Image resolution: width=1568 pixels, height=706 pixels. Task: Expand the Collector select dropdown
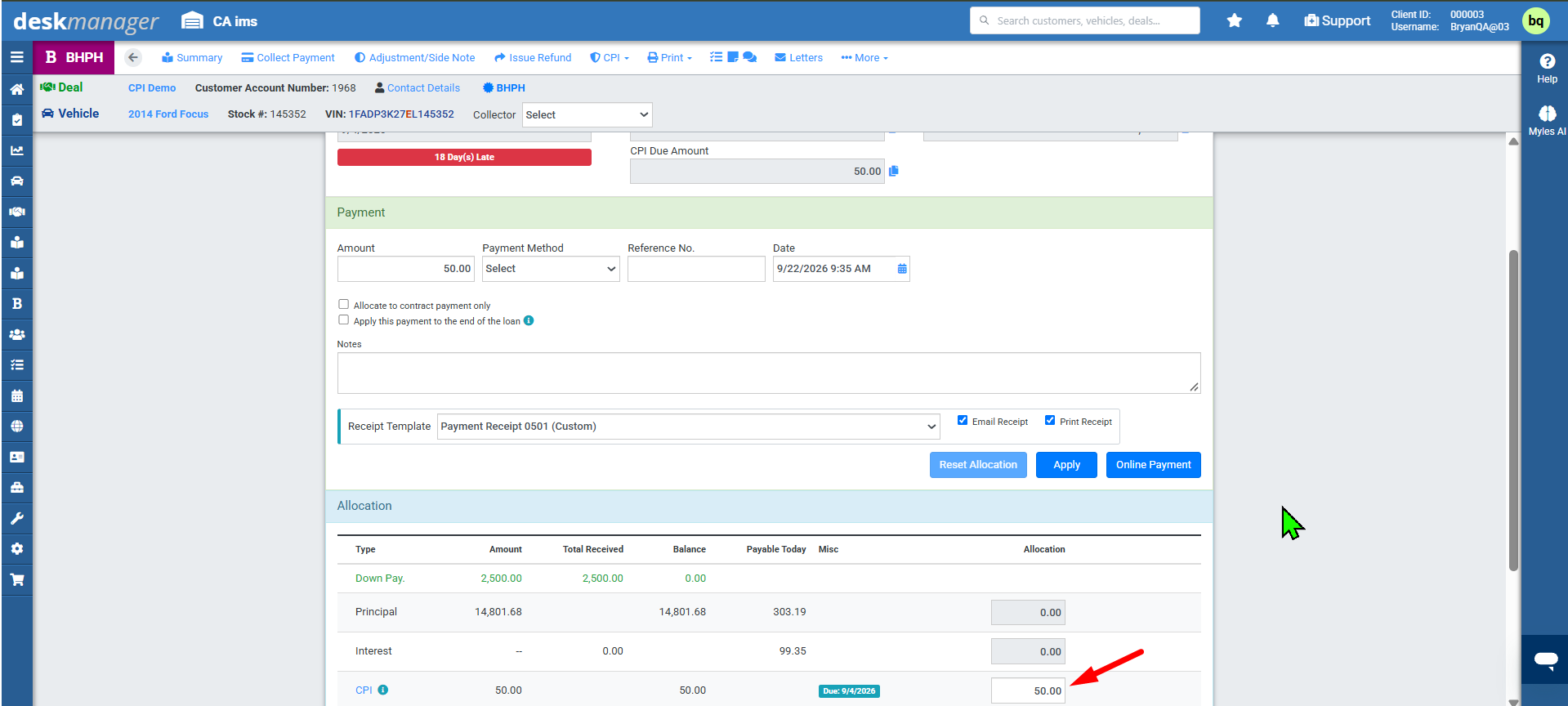pos(587,114)
